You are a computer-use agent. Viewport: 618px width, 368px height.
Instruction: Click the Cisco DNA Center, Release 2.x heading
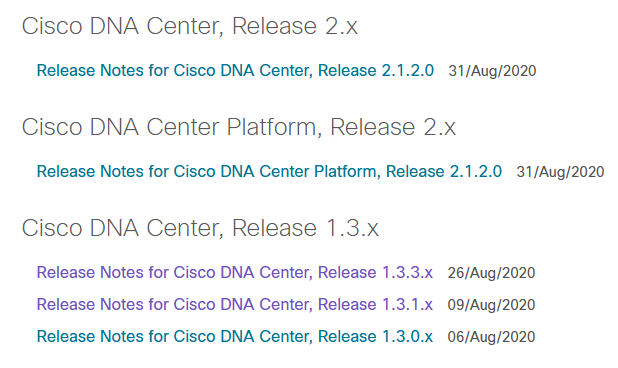tap(190, 26)
